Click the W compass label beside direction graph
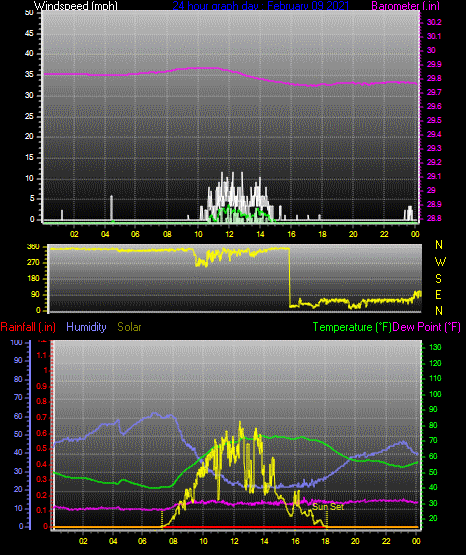Screen dimensions: 466x555 coord(440,262)
